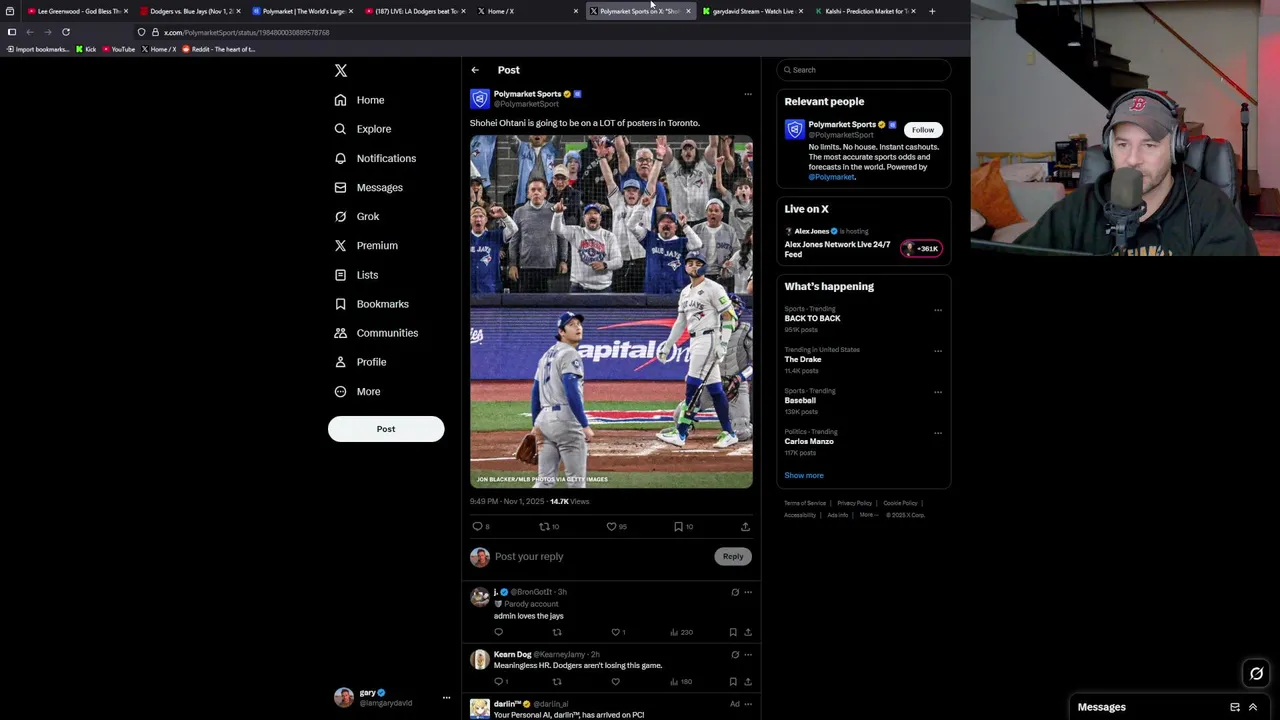Open the Reddit bookmark in the bookmarks bar
The width and height of the screenshot is (1280, 720).
(x=219, y=49)
